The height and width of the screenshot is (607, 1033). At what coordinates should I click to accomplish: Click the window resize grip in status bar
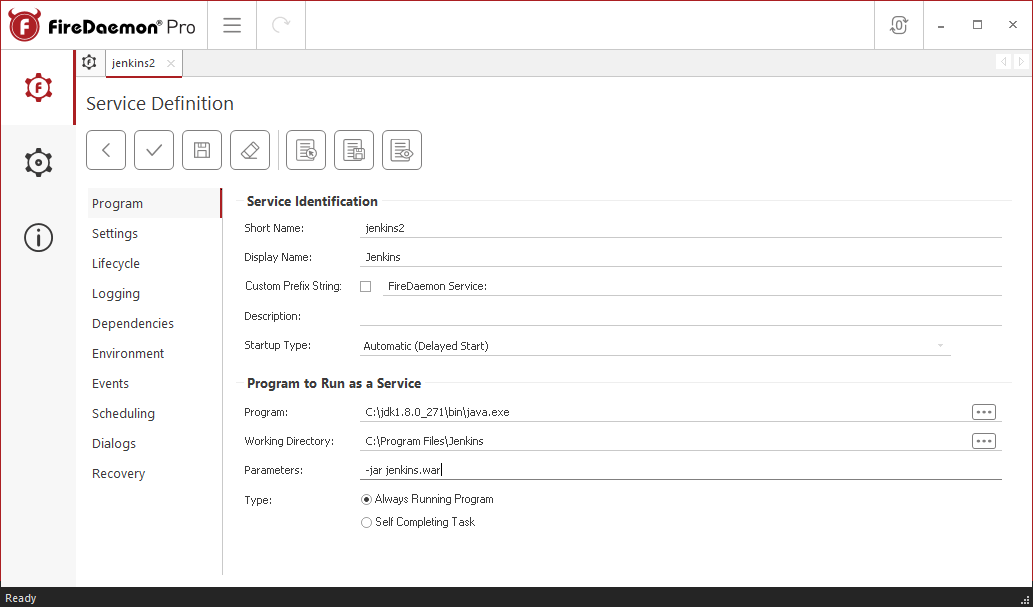click(x=1025, y=599)
